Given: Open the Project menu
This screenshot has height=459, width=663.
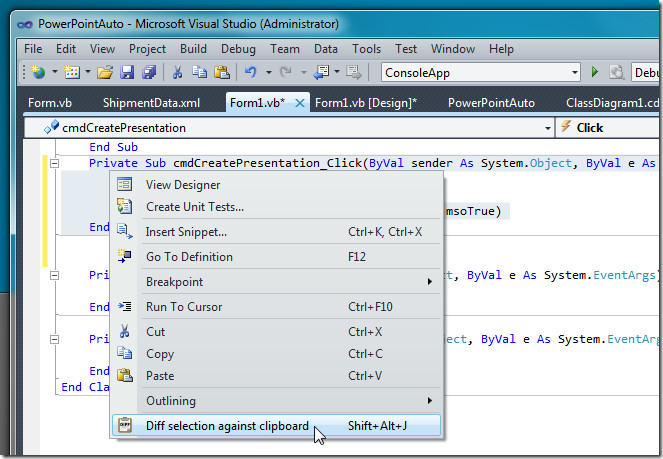Looking at the screenshot, I should [x=148, y=49].
